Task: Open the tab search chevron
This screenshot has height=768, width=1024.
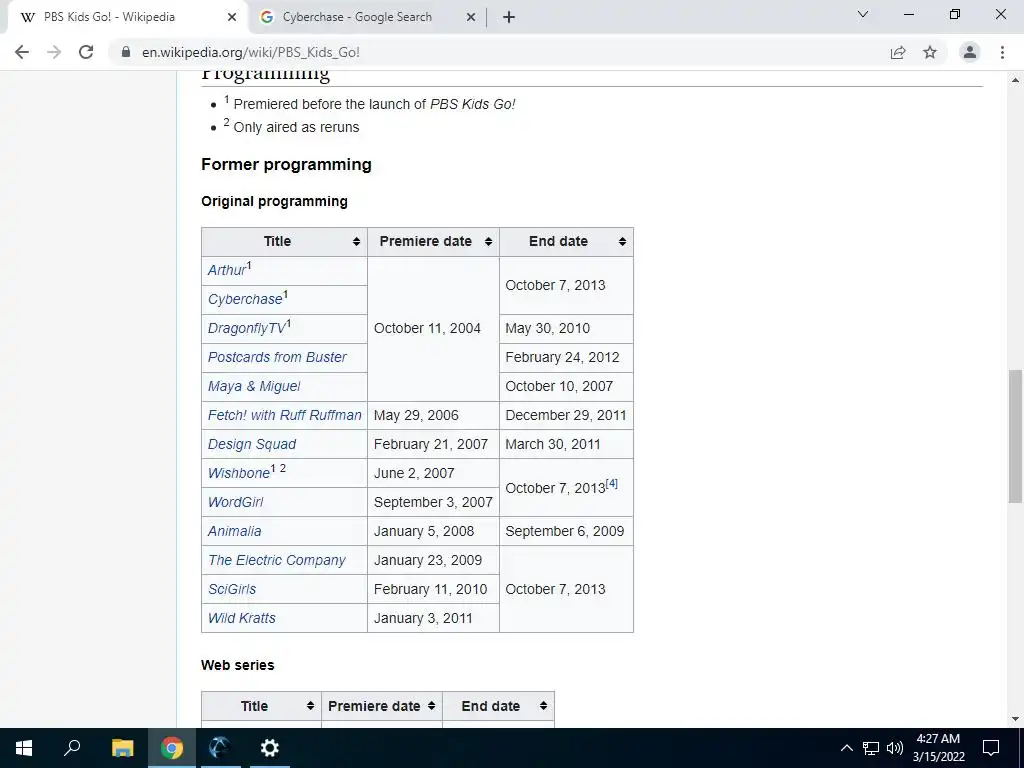Action: pyautogui.click(x=863, y=14)
